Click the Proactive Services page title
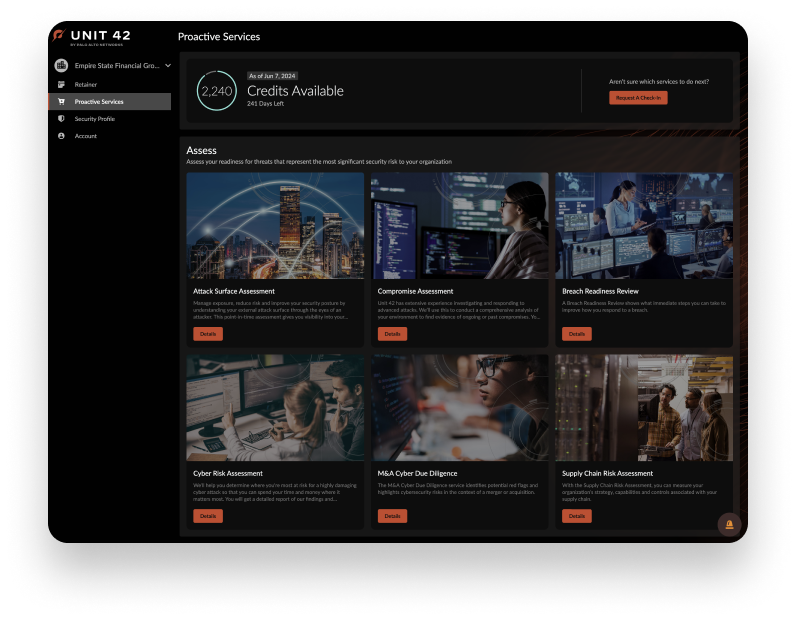The height and width of the screenshot is (619, 796). point(219,37)
